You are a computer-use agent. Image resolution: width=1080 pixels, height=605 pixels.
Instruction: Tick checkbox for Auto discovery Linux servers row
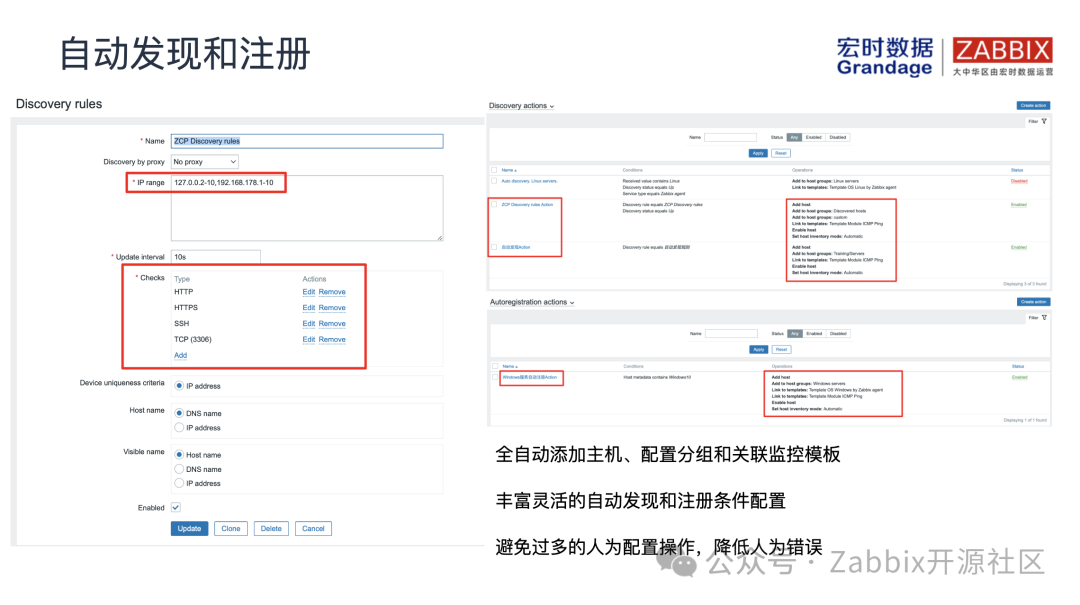pyautogui.click(x=494, y=181)
